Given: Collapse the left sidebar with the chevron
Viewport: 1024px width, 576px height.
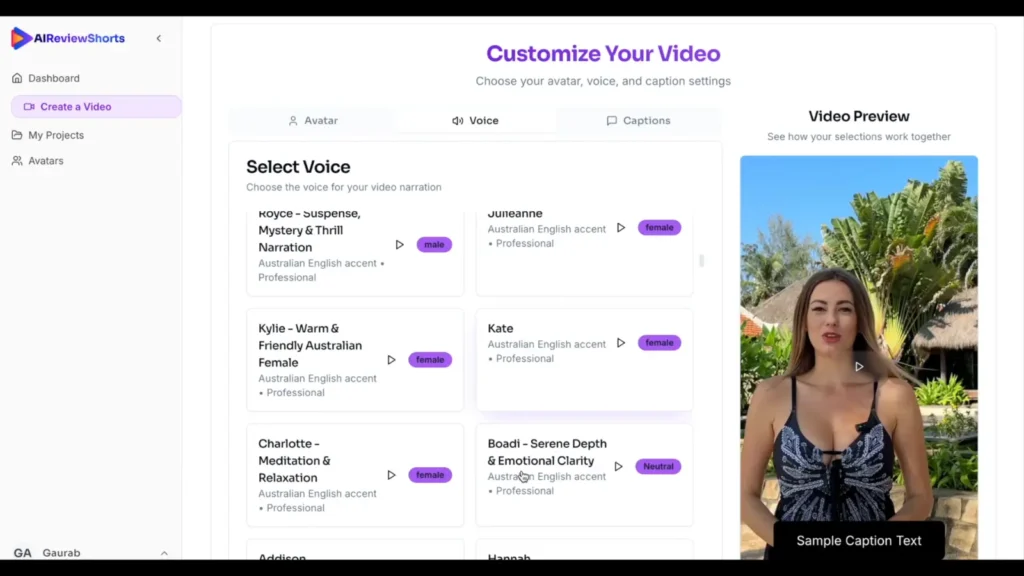Looking at the screenshot, I should (x=158, y=37).
